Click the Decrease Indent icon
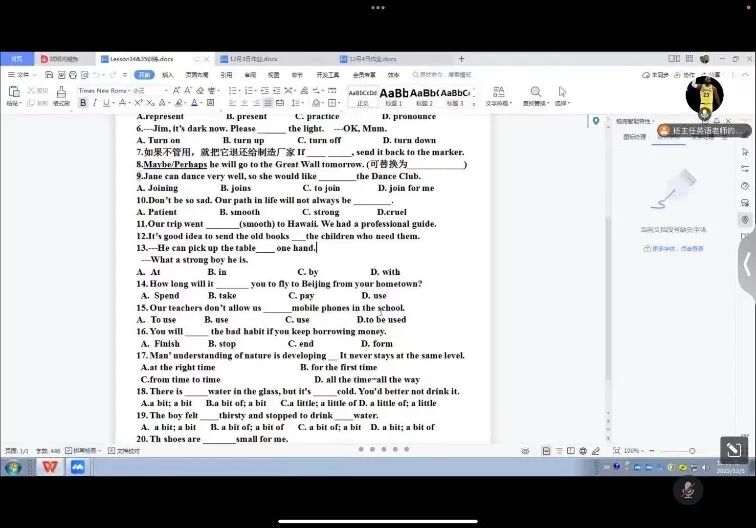The width and height of the screenshot is (756, 528). (265, 90)
